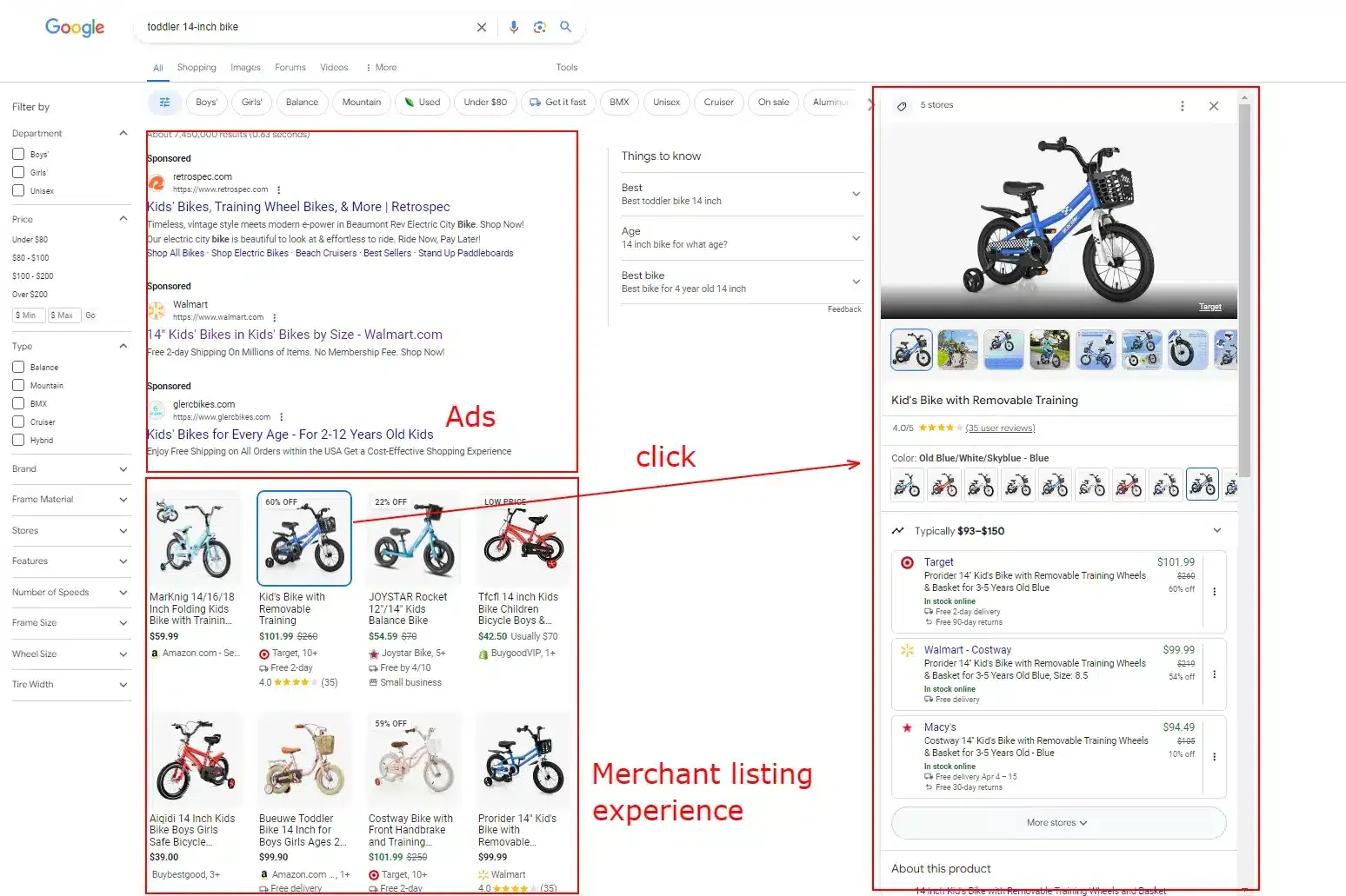
Task: Check the Boys' department checkbox
Action: 18,153
